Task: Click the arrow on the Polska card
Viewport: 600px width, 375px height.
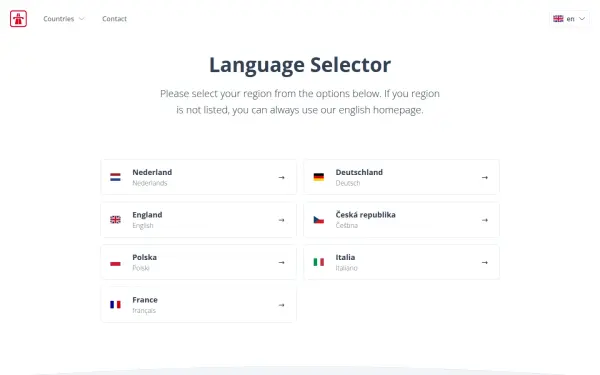Action: coord(282,262)
